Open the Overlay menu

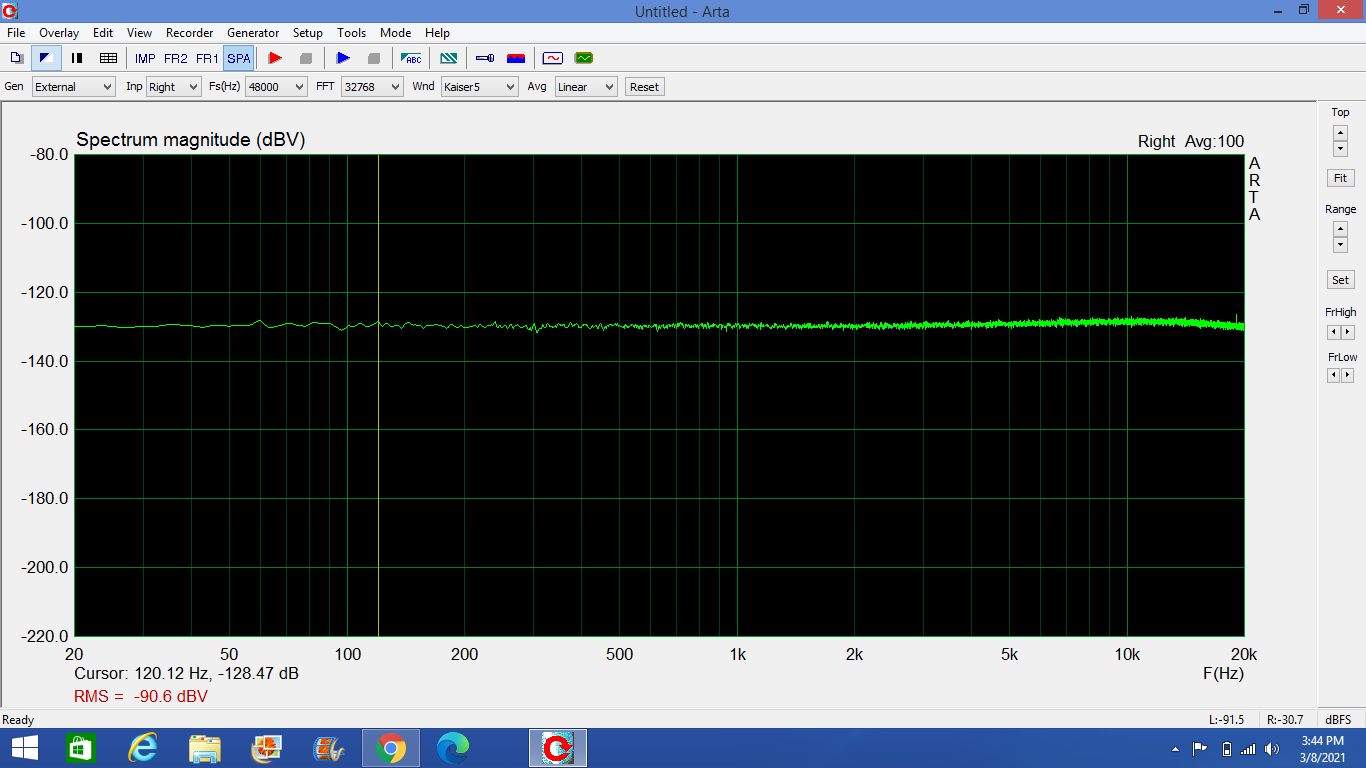coord(59,33)
